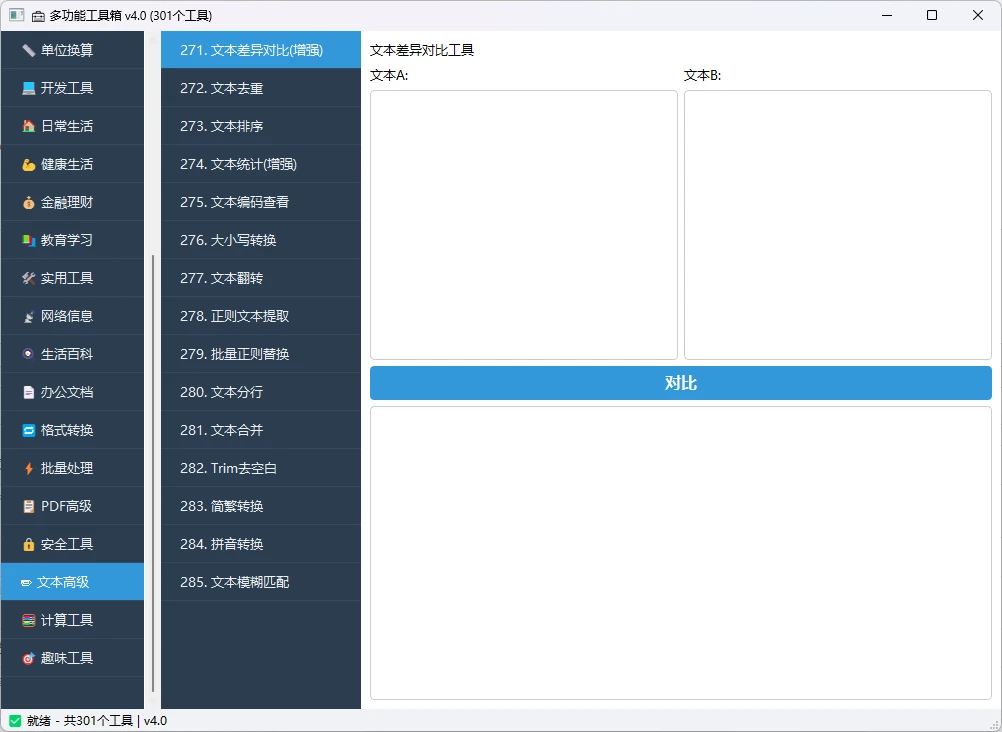Click the round icon beside 生活百科
Viewport: 1002px width, 732px height.
pyautogui.click(x=28, y=354)
